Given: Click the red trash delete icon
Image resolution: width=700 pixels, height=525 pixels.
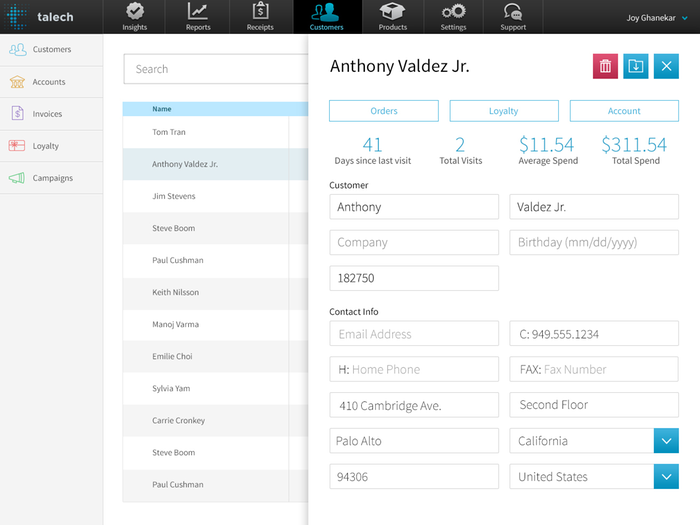Looking at the screenshot, I should [x=605, y=66].
